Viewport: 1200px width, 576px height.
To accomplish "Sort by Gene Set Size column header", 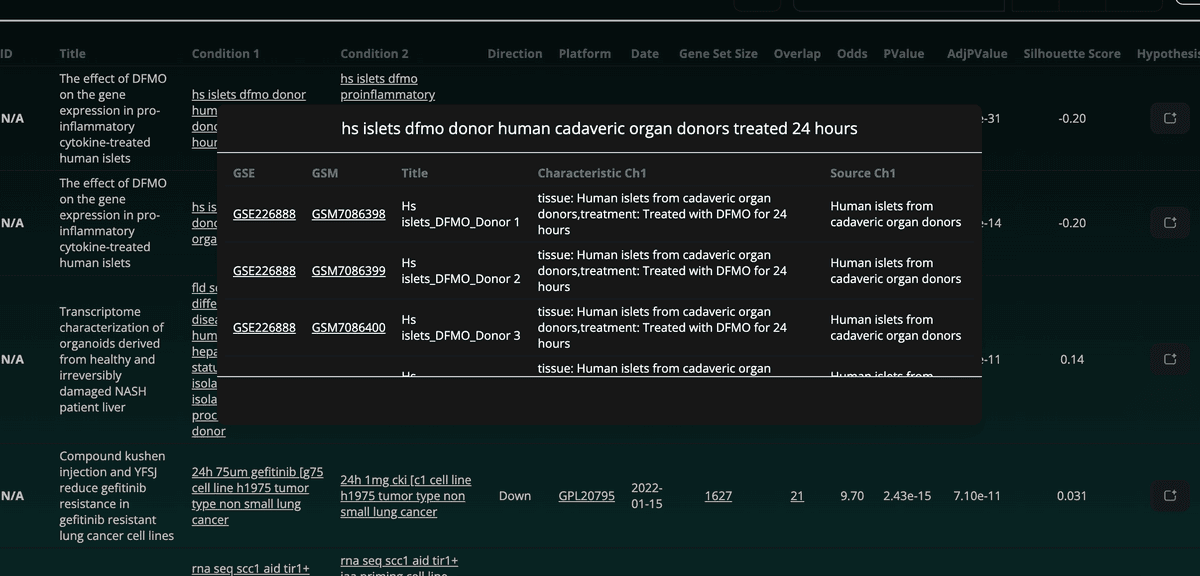I will click(718, 54).
